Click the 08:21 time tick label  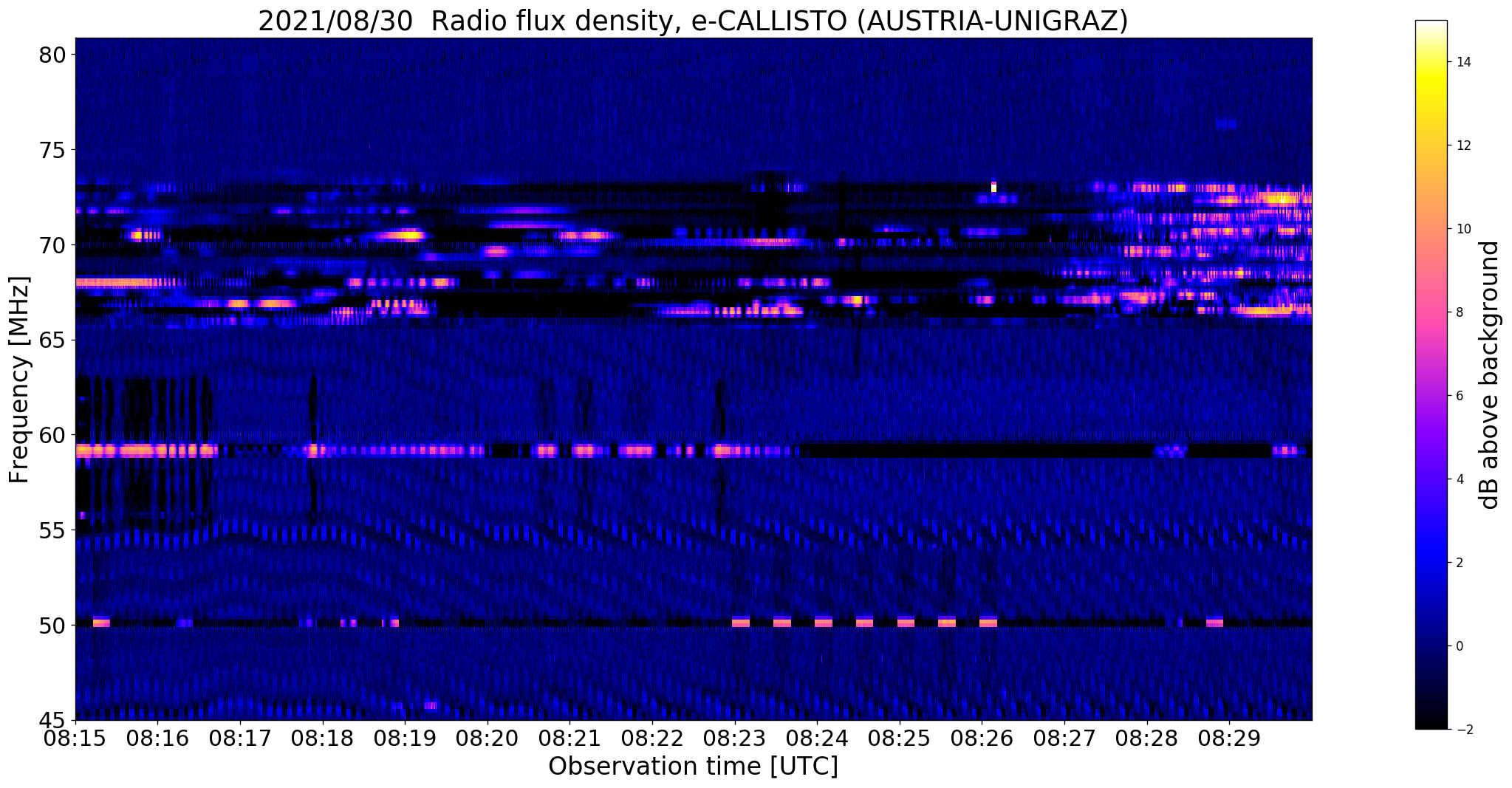(569, 739)
